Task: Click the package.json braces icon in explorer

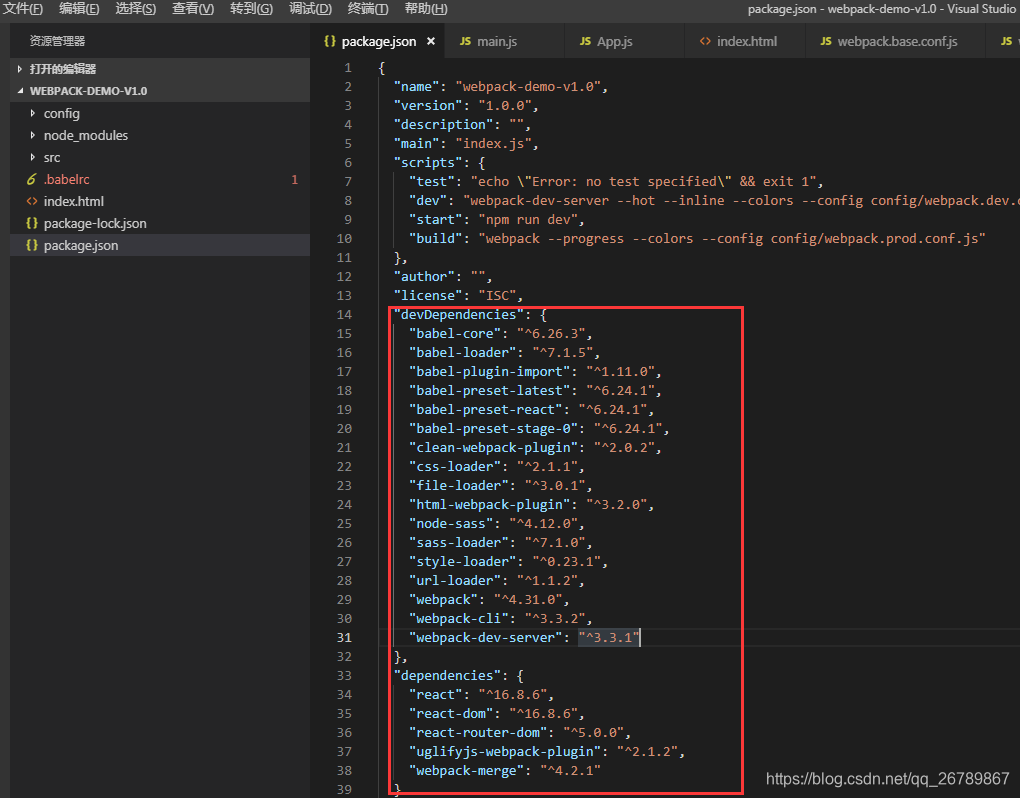Action: (31, 245)
